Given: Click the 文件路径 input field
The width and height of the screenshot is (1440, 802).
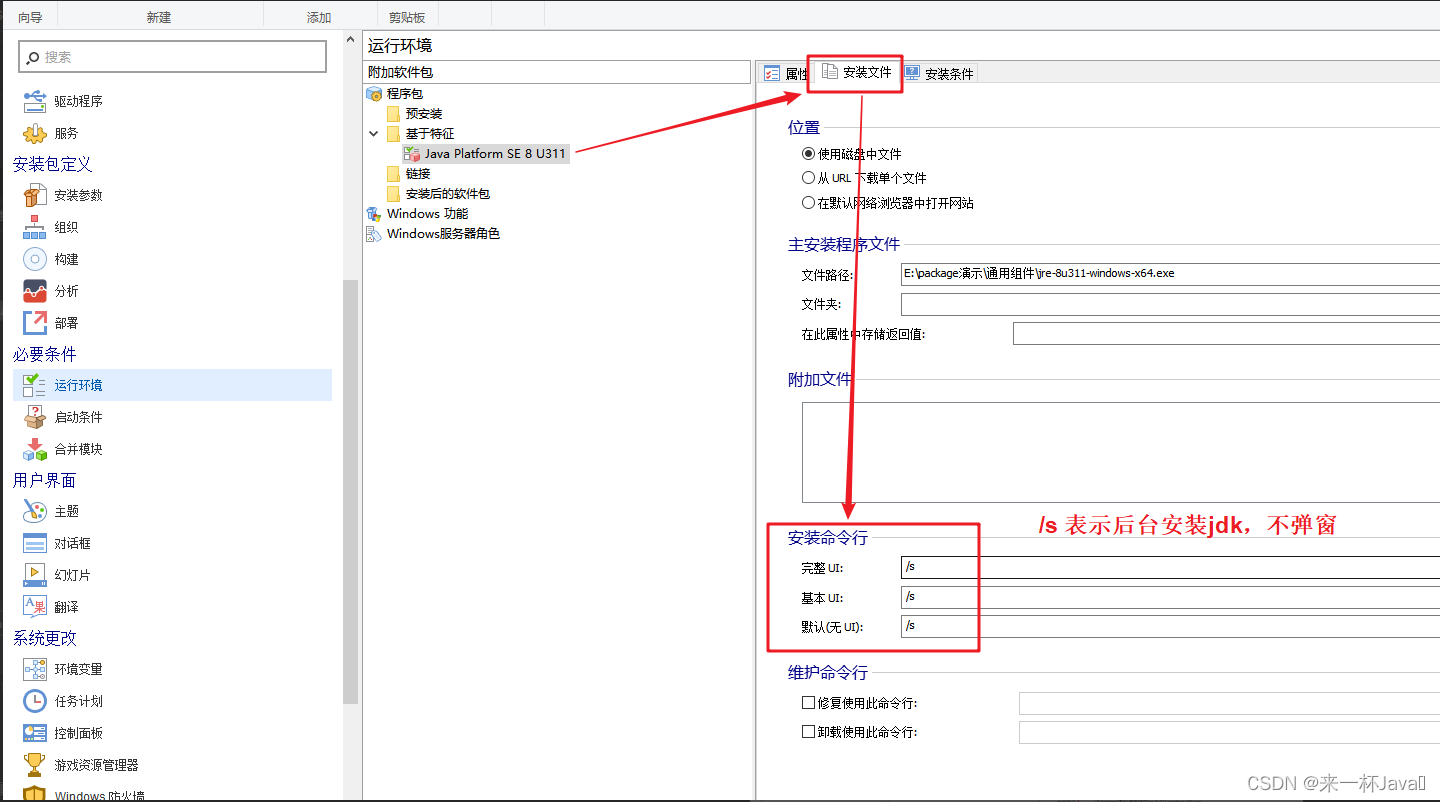Looking at the screenshot, I should (x=1170, y=274).
